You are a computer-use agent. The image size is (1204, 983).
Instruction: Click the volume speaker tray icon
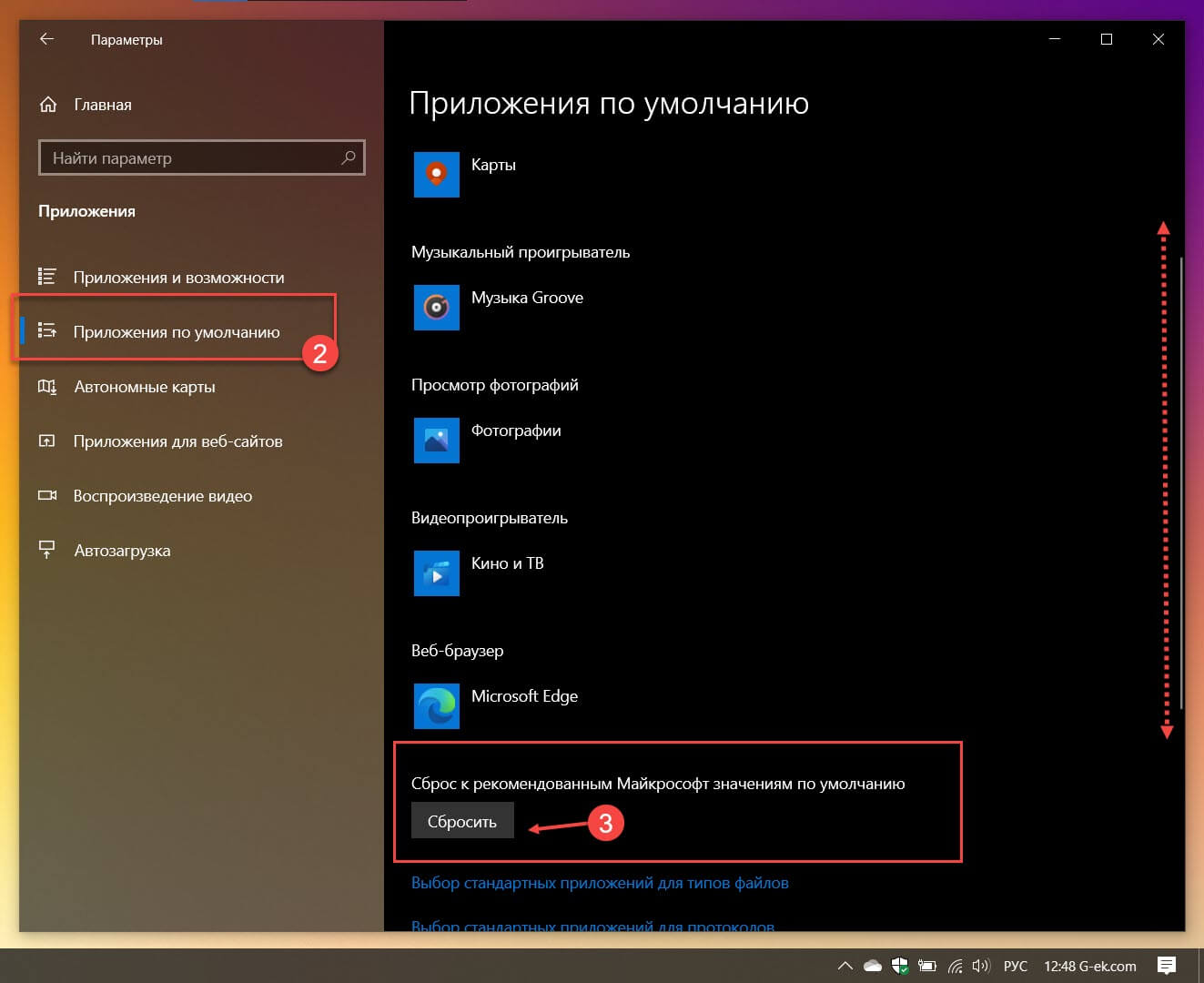click(980, 966)
